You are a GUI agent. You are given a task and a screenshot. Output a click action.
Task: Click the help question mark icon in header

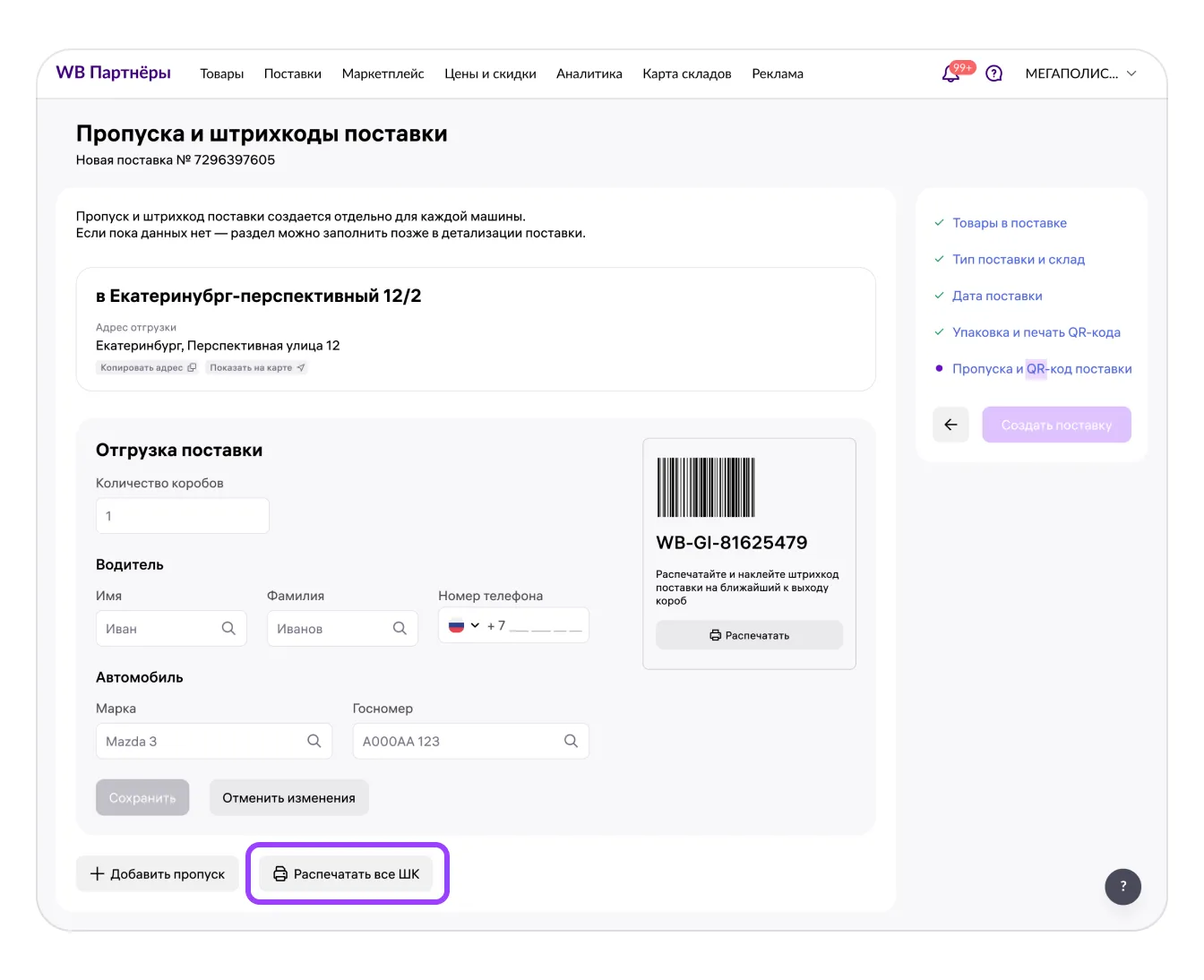click(993, 73)
